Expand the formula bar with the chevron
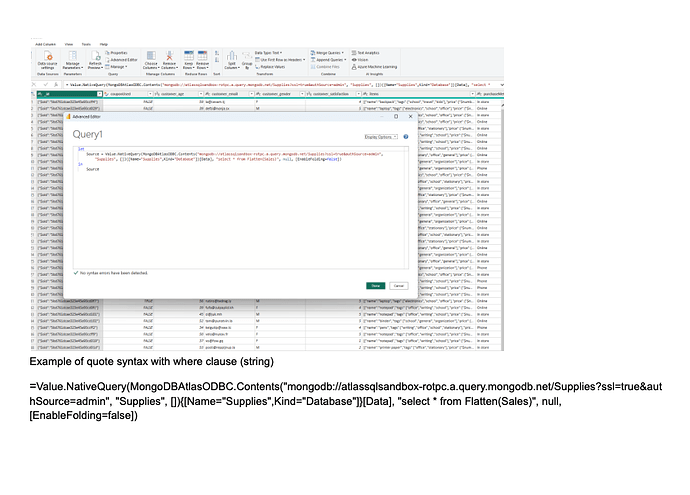Image resolution: width=690 pixels, height=495 pixels. pos(502,84)
